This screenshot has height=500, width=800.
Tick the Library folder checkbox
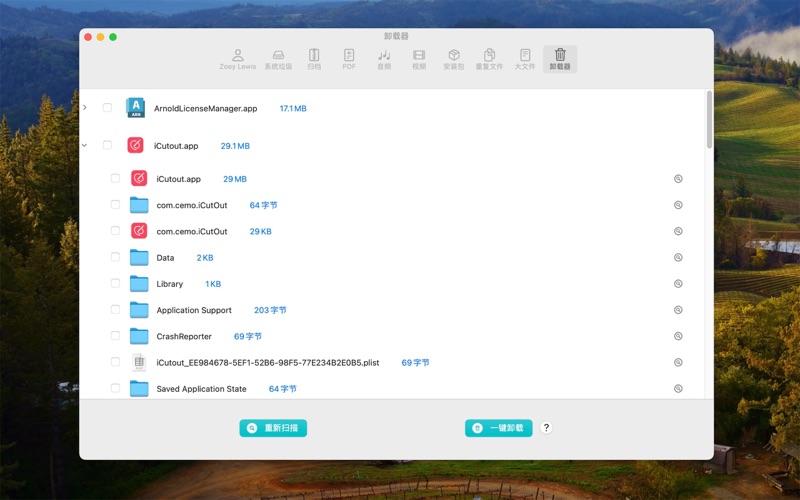[x=115, y=283]
